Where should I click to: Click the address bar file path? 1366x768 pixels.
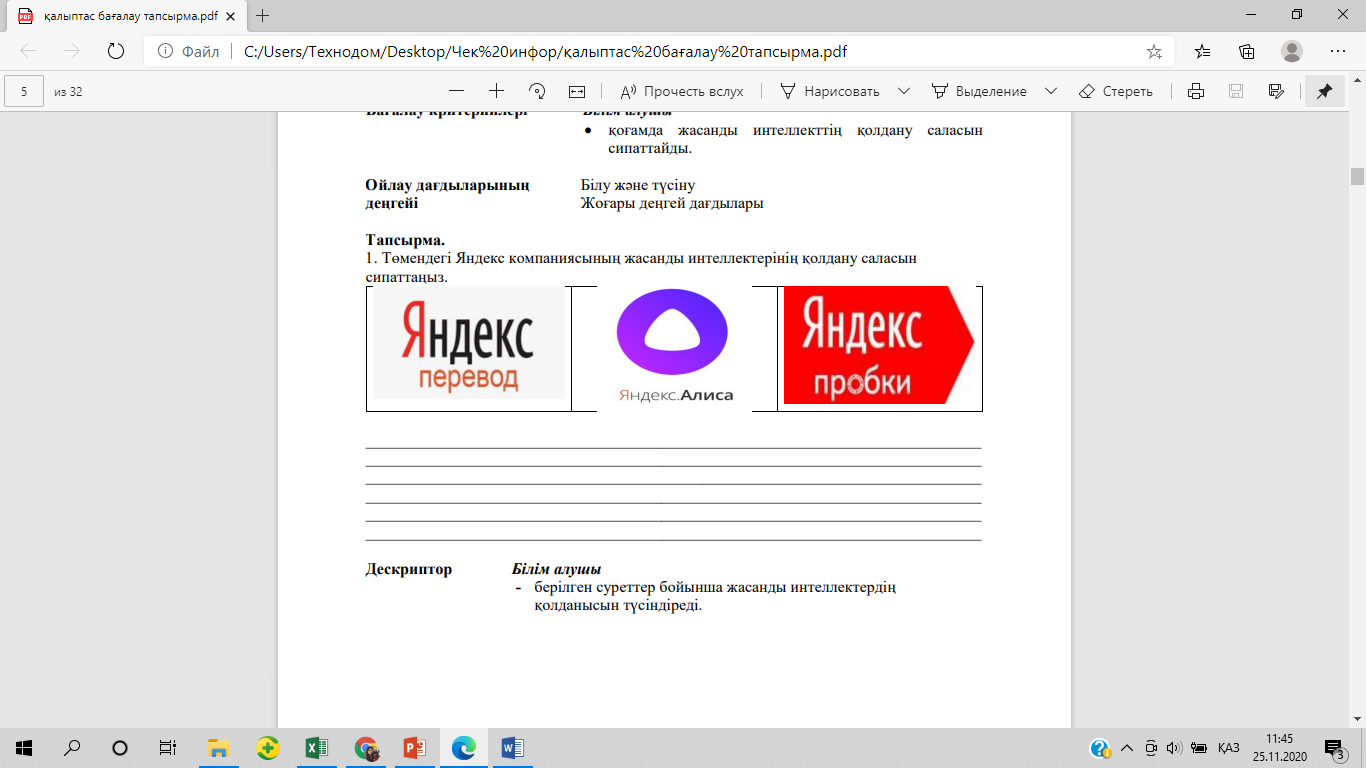(x=546, y=51)
